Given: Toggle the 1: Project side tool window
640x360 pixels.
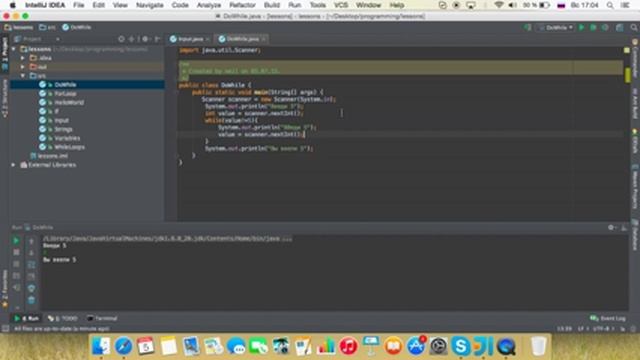Looking at the screenshot, I should click(x=5, y=54).
